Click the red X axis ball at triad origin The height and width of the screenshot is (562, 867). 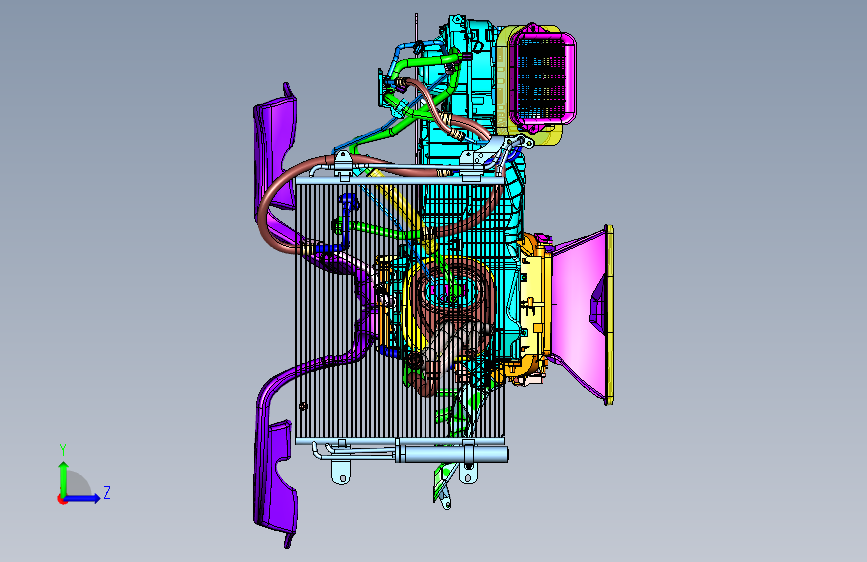click(62, 499)
